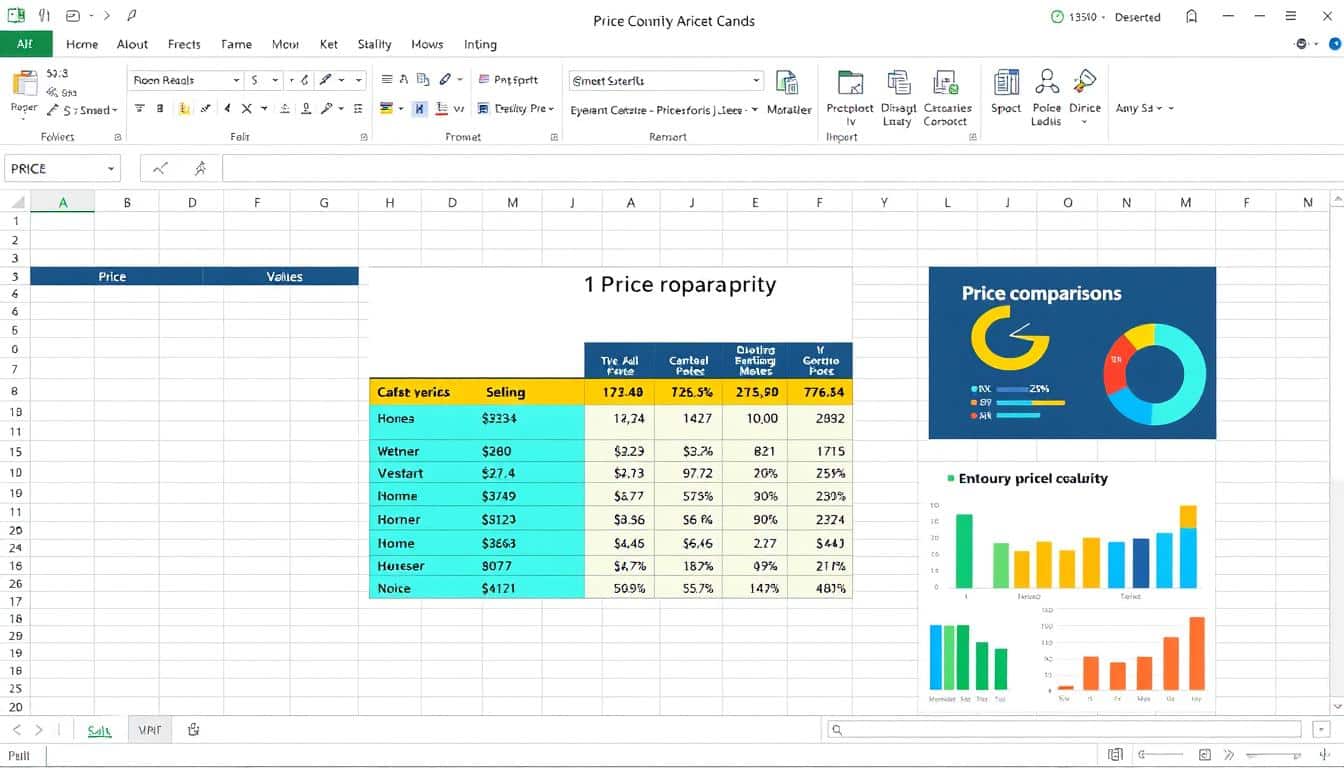Viewport: 1344px width, 768px height.
Task: Click the Disapt Lnary stacked pages icon
Action: 898,83
